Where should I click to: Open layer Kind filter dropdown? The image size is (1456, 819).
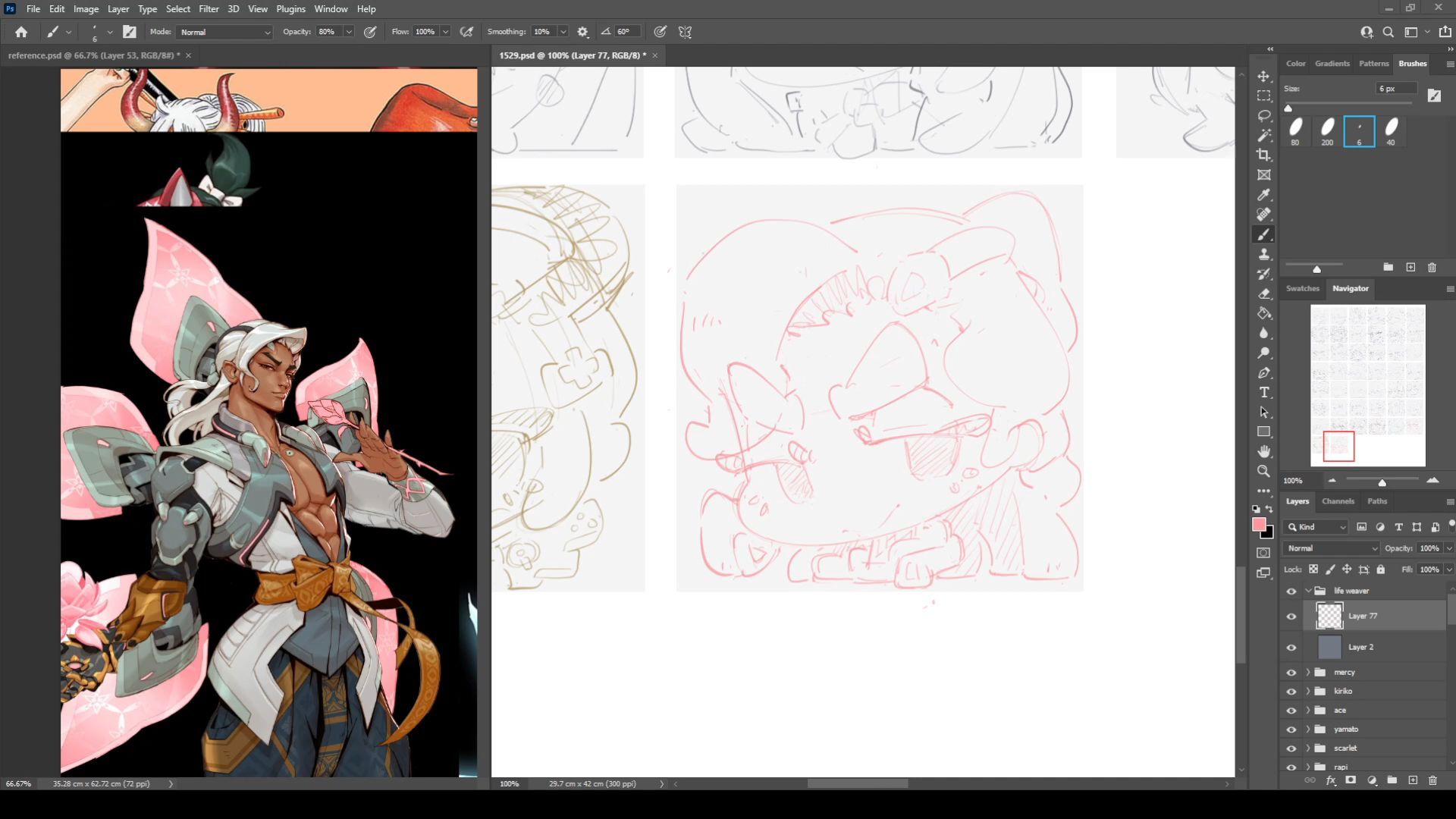pyautogui.click(x=1316, y=527)
